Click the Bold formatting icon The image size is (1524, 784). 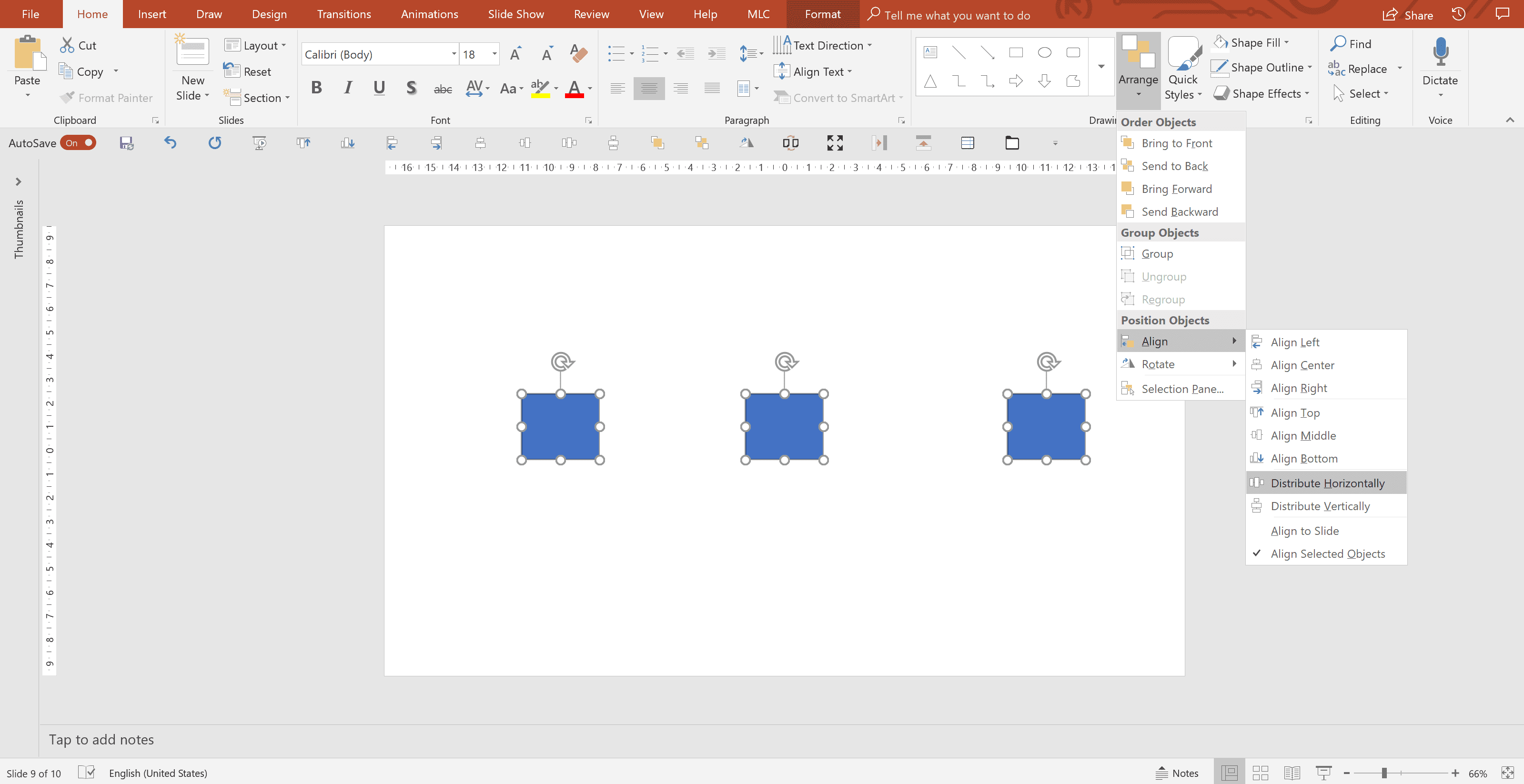[316, 88]
